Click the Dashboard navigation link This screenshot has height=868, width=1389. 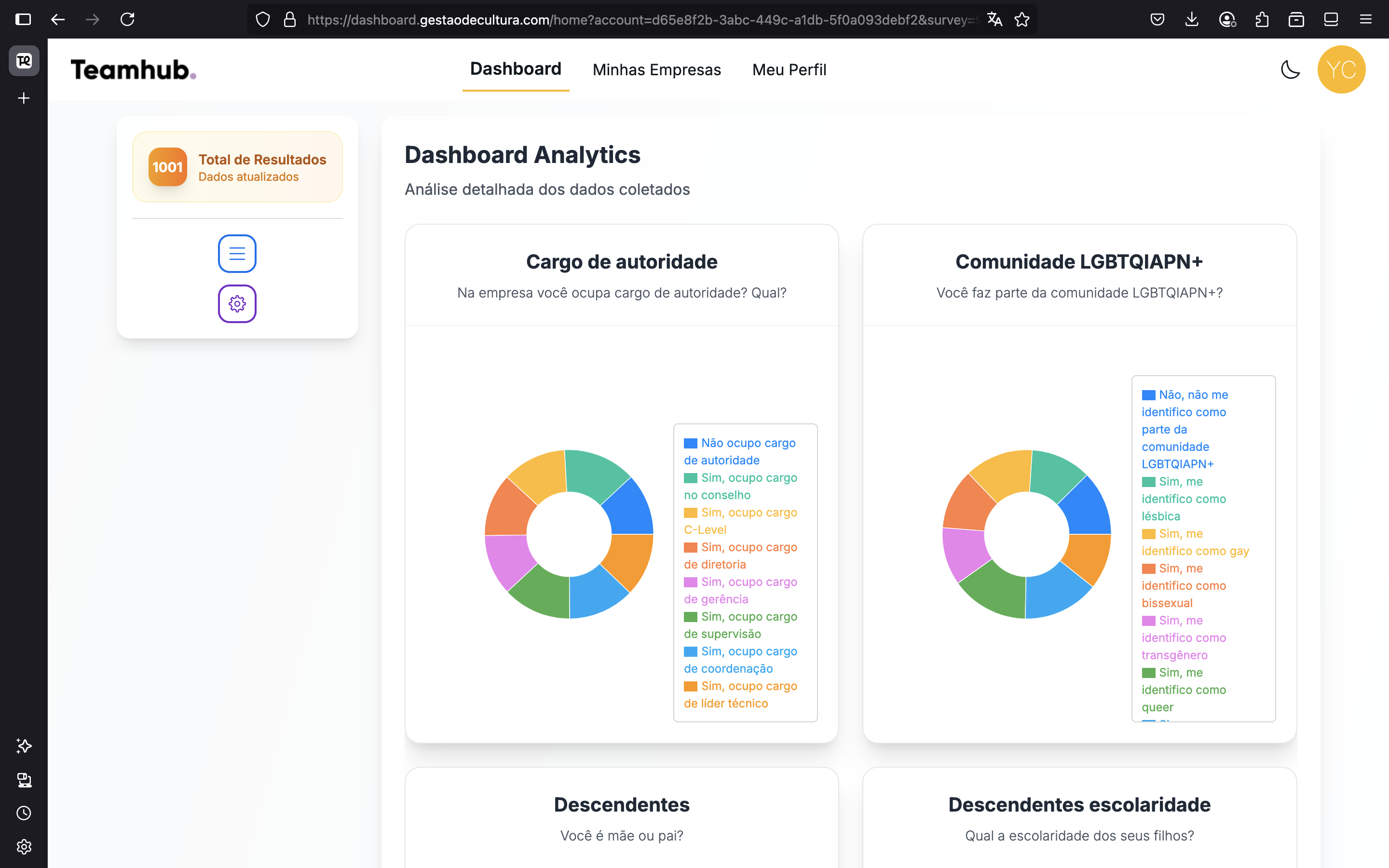pyautogui.click(x=515, y=68)
